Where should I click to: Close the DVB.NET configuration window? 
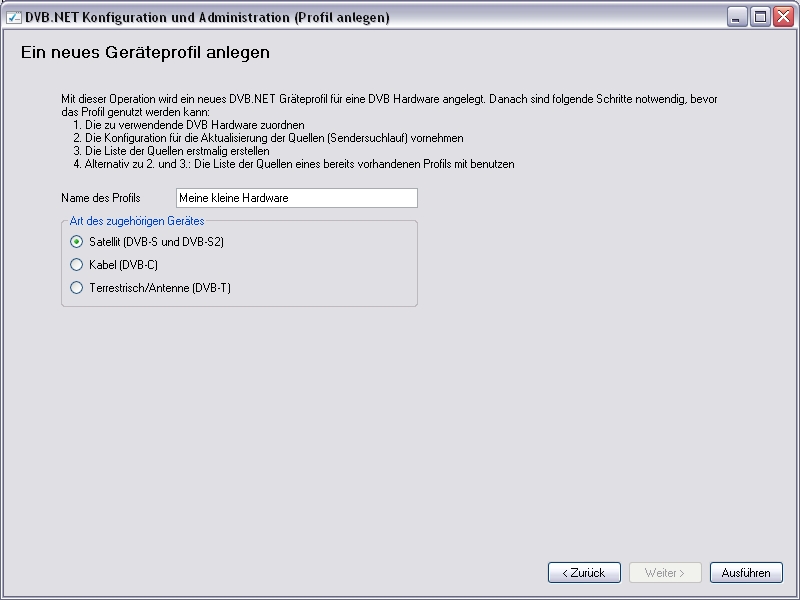(x=782, y=17)
